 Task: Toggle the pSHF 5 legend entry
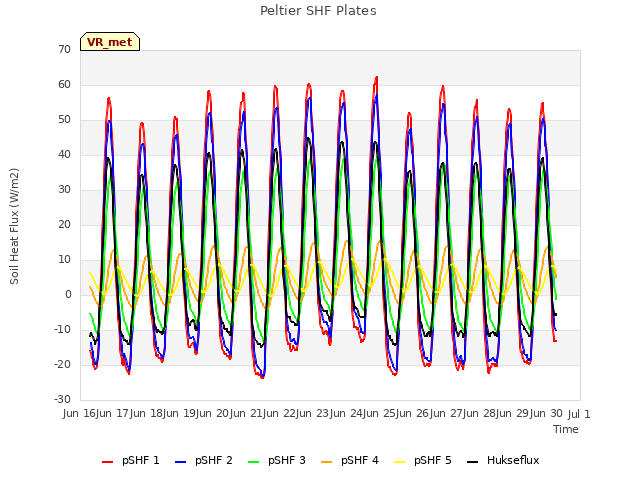click(423, 460)
